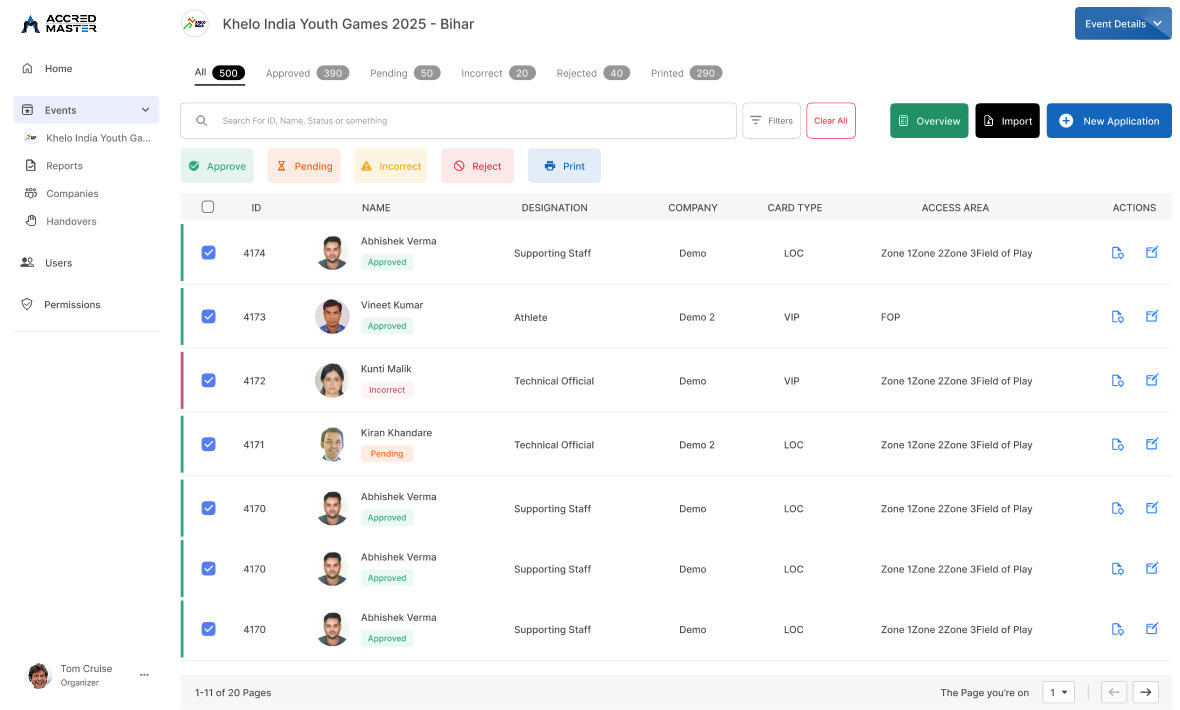Open Khelo India Youth Ga... sidebar item
1180x710 pixels.
(x=87, y=138)
